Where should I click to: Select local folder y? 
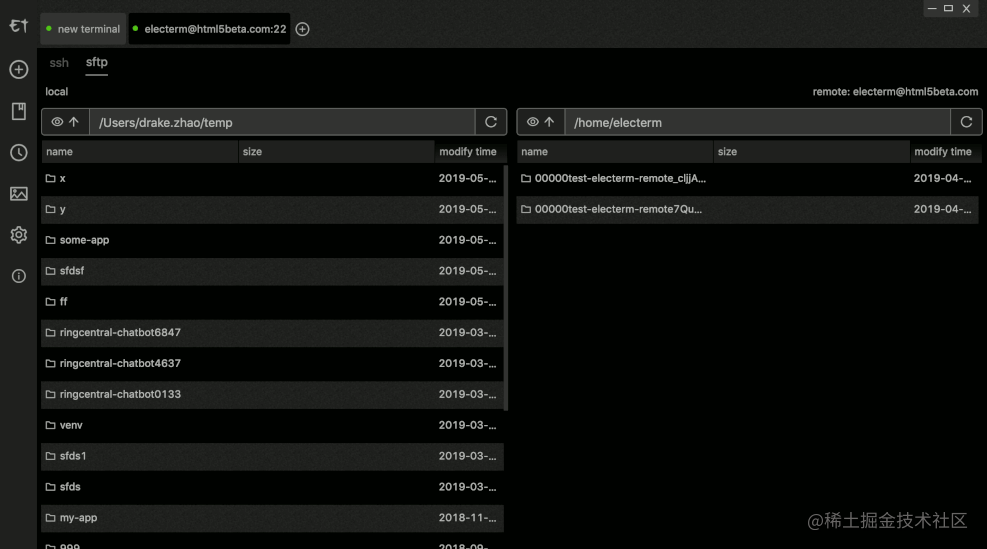tap(273, 209)
